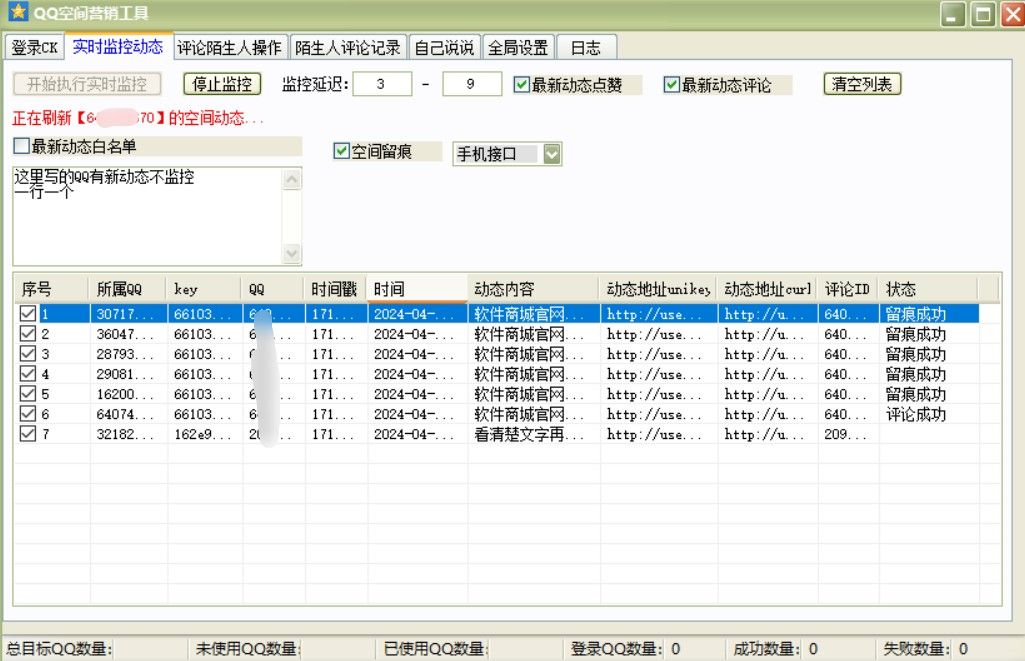Sort by the 时间 column header
The image size is (1025, 661).
(416, 288)
